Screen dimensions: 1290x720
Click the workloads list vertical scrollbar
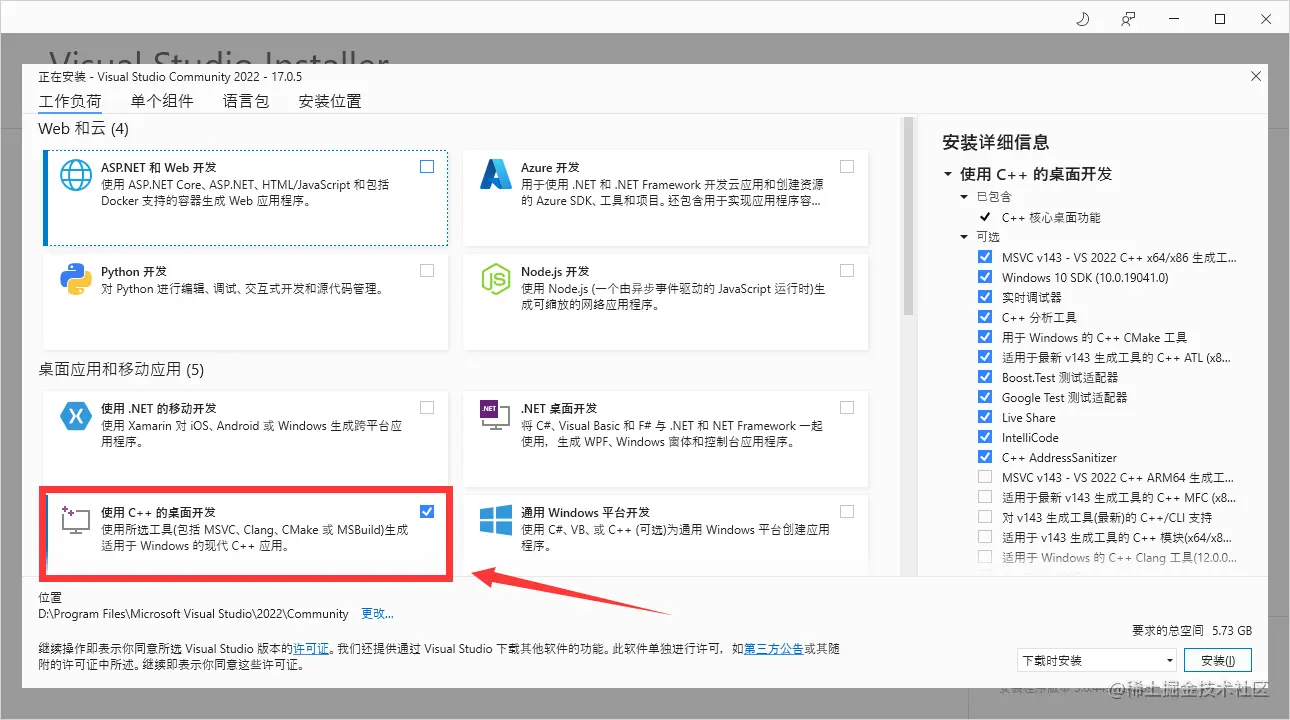908,217
